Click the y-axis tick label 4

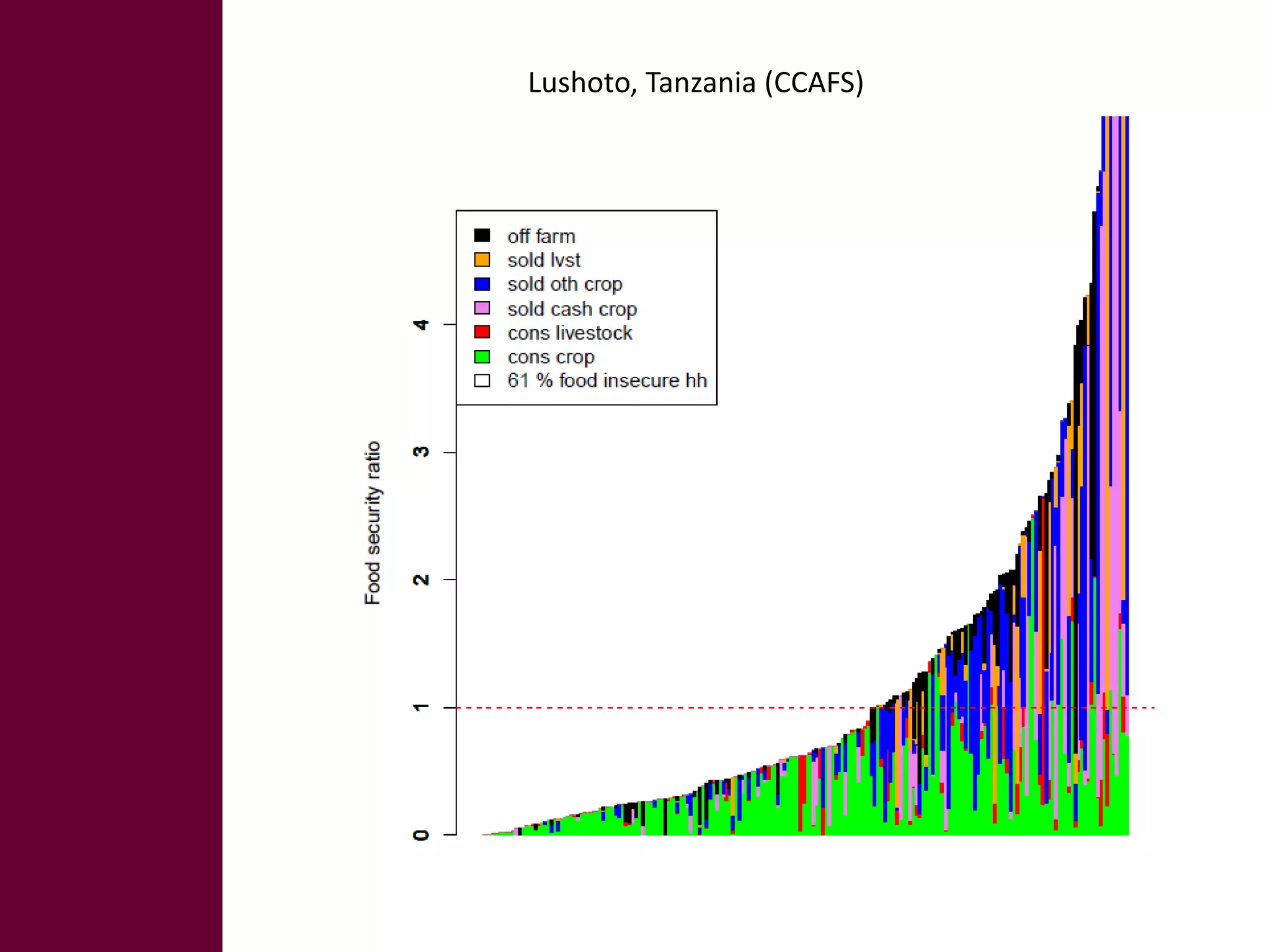pyautogui.click(x=421, y=324)
